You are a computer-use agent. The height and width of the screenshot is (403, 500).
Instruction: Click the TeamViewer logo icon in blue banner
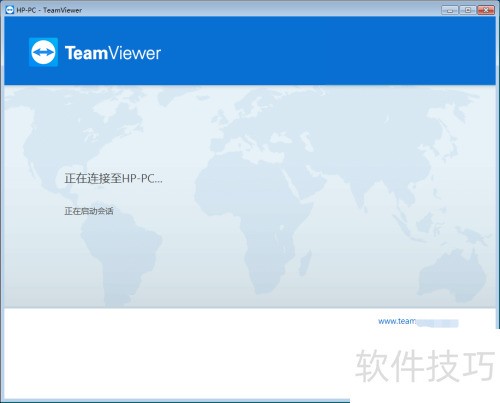[x=43, y=52]
